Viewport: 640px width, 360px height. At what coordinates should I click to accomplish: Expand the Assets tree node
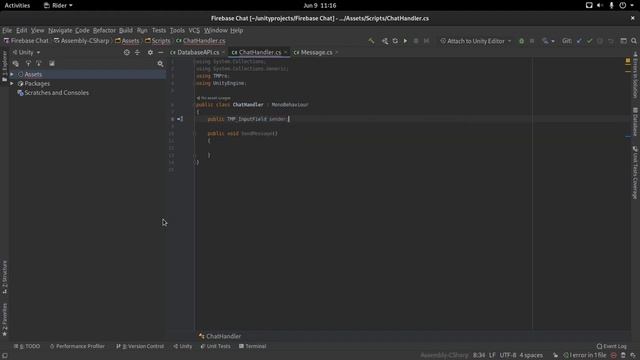[12, 74]
